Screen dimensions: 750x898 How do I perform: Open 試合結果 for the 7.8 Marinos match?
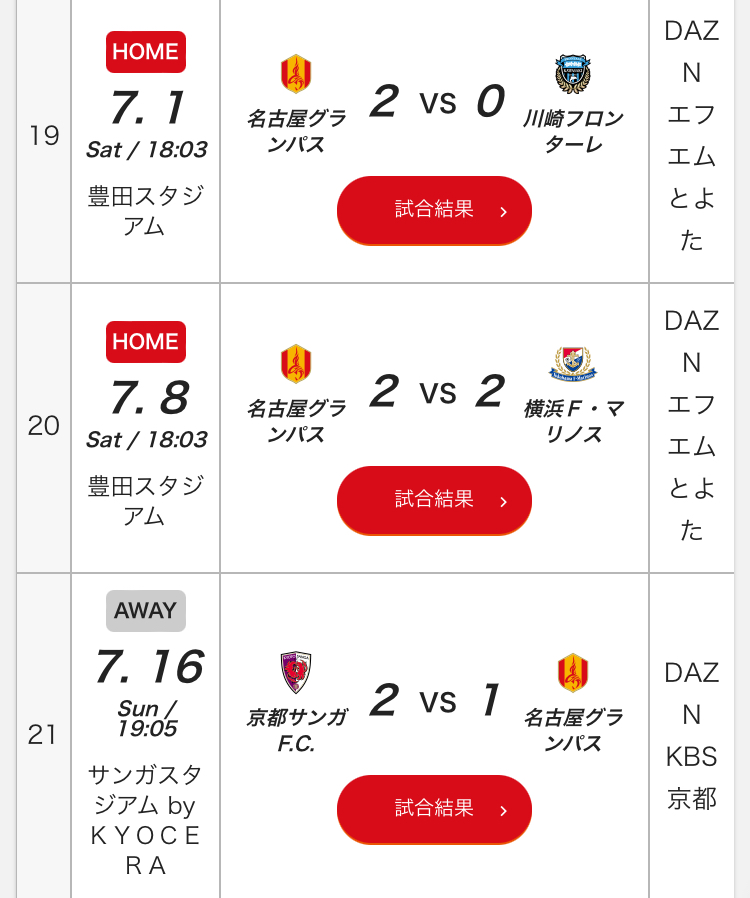pyautogui.click(x=434, y=501)
